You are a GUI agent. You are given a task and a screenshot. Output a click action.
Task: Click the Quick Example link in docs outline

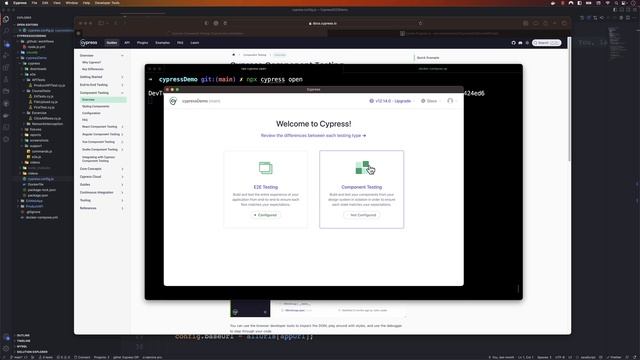pos(428,58)
